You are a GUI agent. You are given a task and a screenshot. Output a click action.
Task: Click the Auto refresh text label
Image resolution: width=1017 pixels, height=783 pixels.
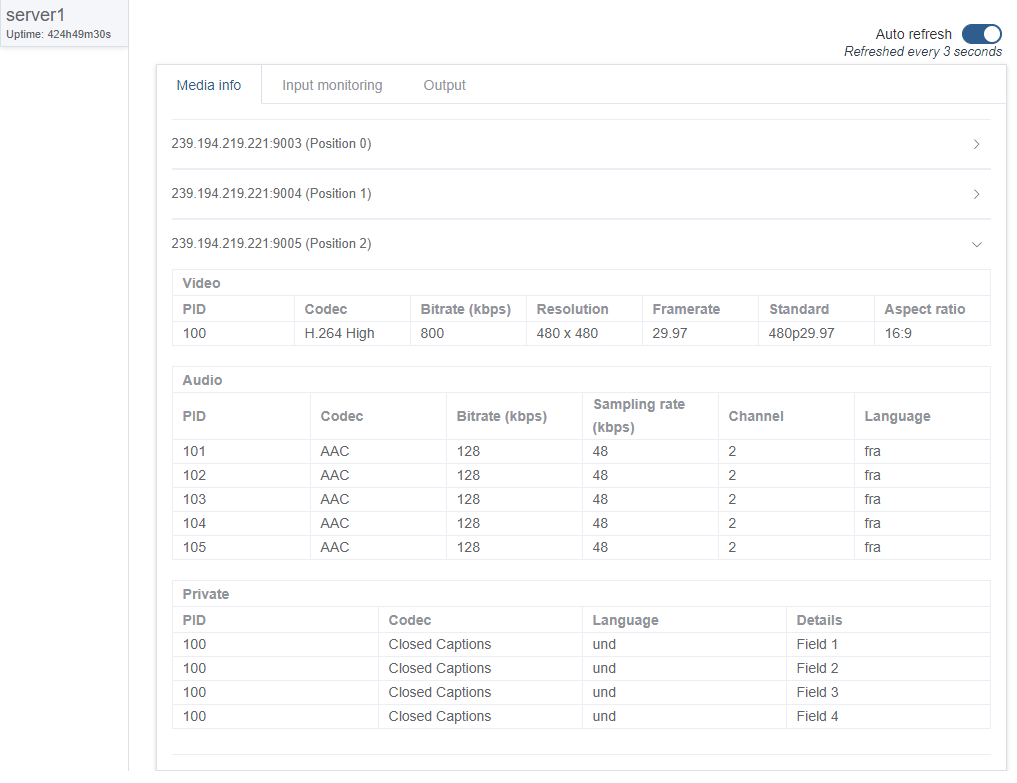[x=913, y=34]
